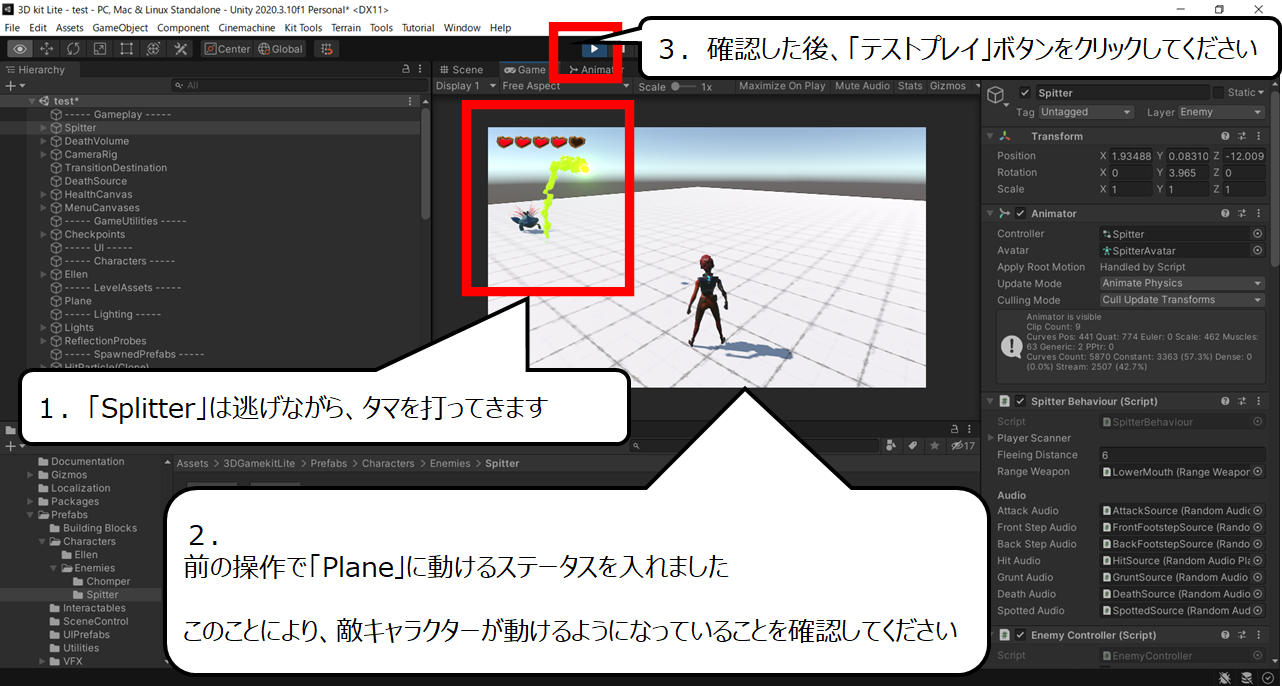Image resolution: width=1282 pixels, height=686 pixels.
Task: Open the Display 1 dropdown
Action: 465,86
